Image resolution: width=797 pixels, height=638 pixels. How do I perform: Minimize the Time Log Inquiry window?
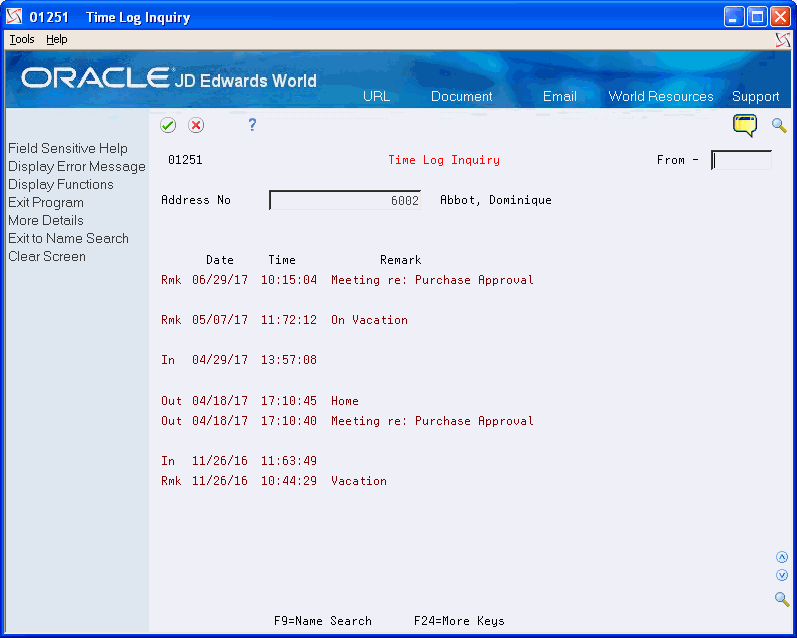point(734,17)
